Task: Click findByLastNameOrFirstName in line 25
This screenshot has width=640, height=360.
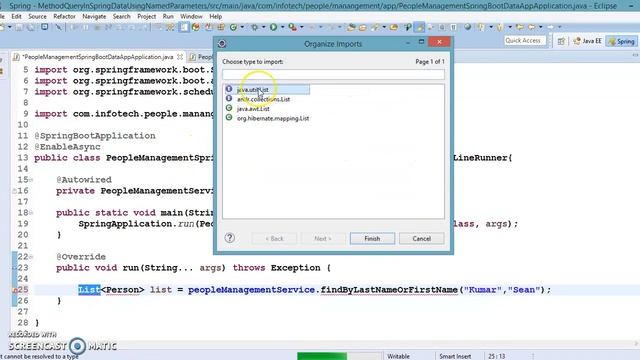Action: point(389,290)
